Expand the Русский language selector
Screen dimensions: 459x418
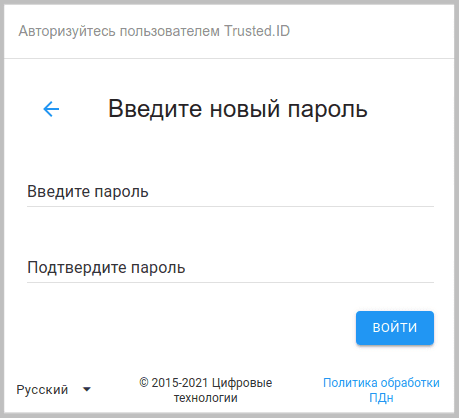pos(54,389)
